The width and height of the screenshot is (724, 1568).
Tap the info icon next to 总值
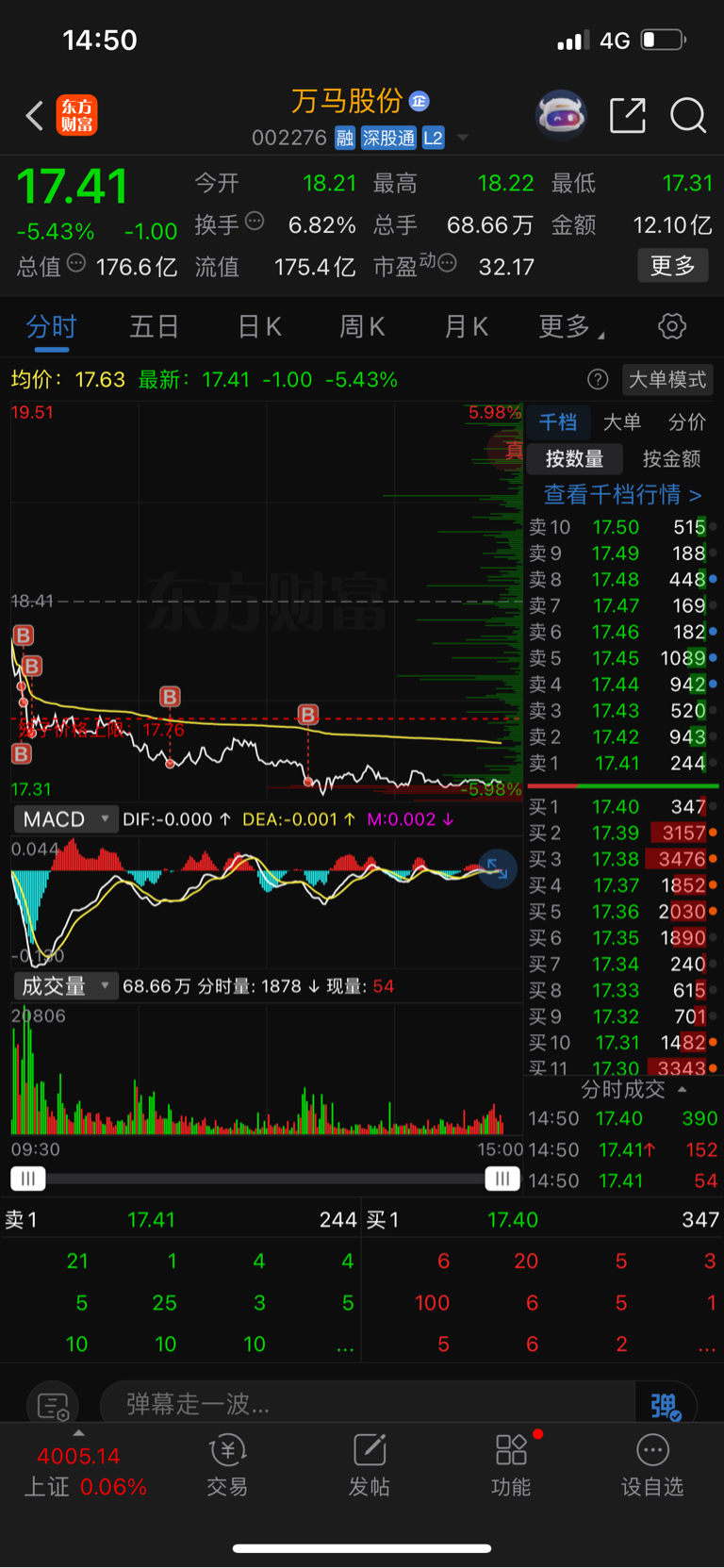click(x=76, y=263)
